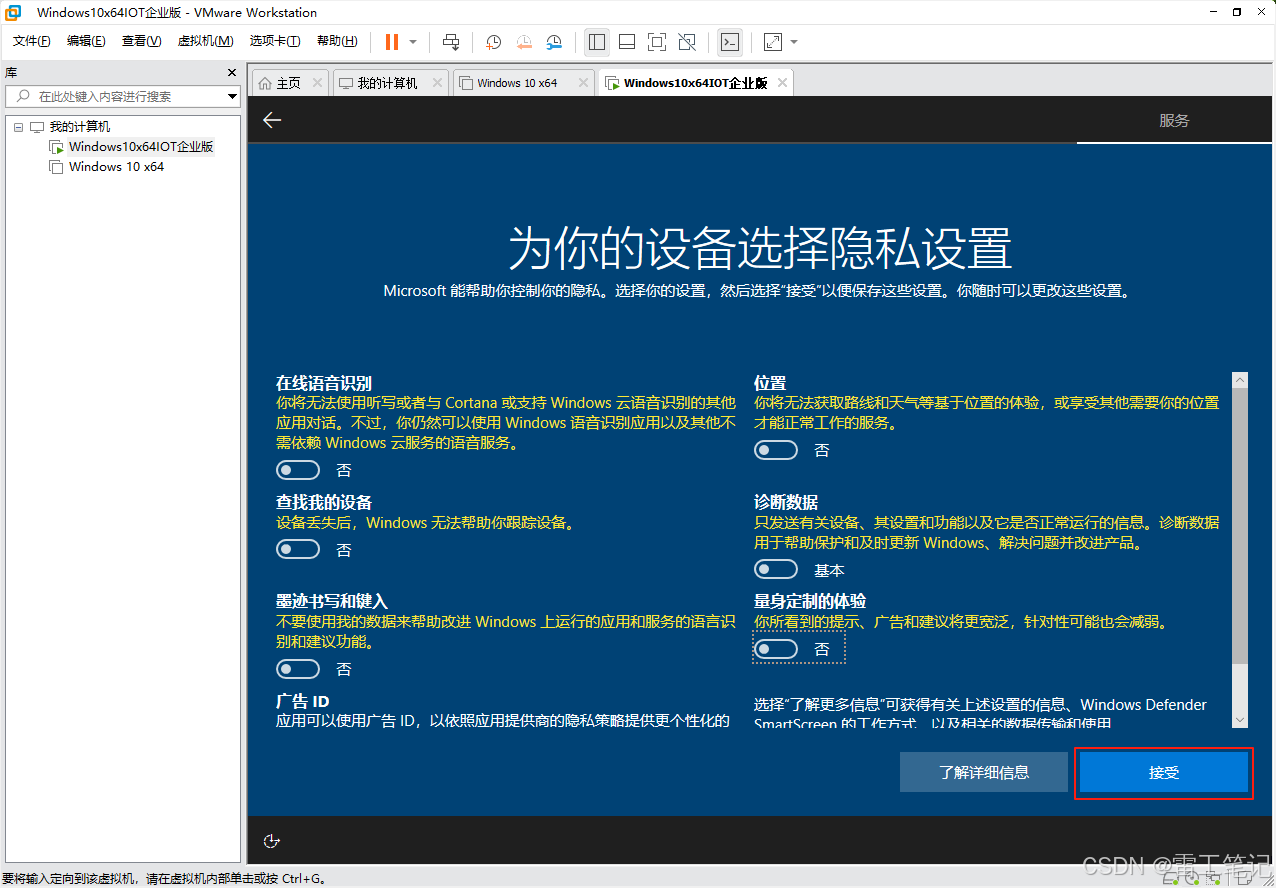
Task: Close the Windows 10 x64 tab
Action: pos(583,83)
